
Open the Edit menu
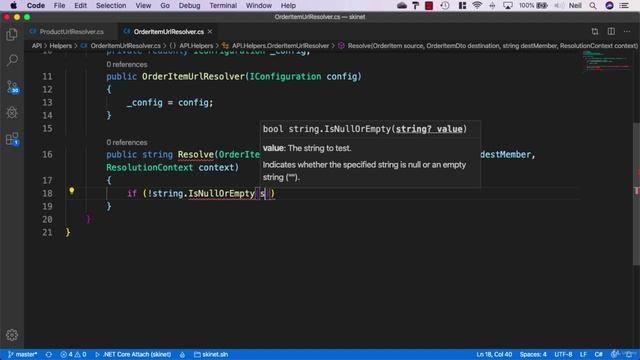click(x=80, y=5)
